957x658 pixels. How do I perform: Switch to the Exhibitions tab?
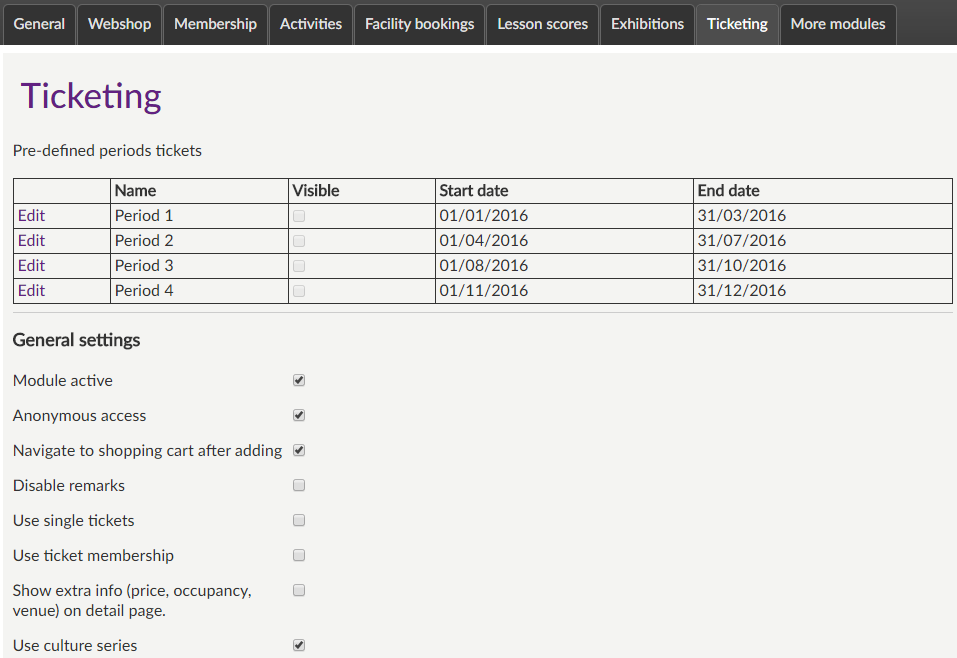[x=647, y=24]
